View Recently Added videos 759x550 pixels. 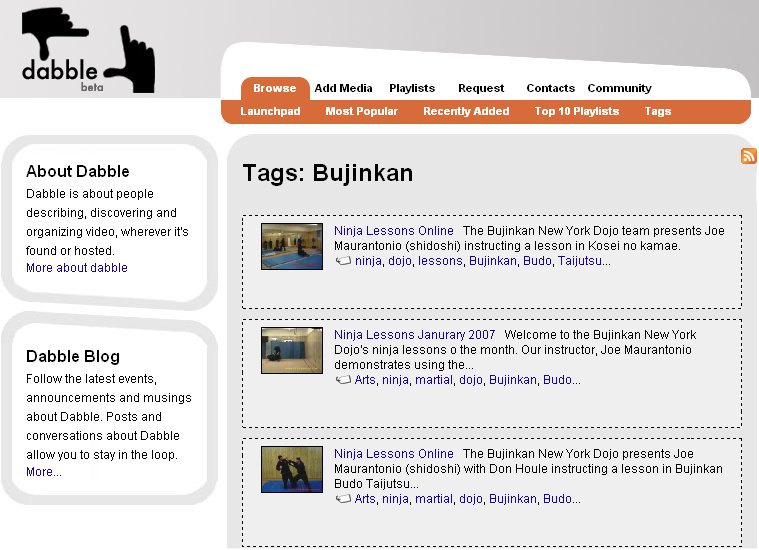466,111
